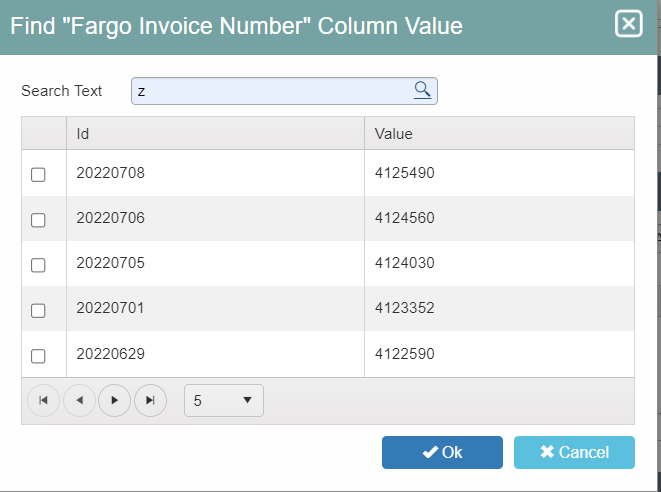The image size is (661, 492).
Task: Go to next page of results
Action: pos(114,400)
